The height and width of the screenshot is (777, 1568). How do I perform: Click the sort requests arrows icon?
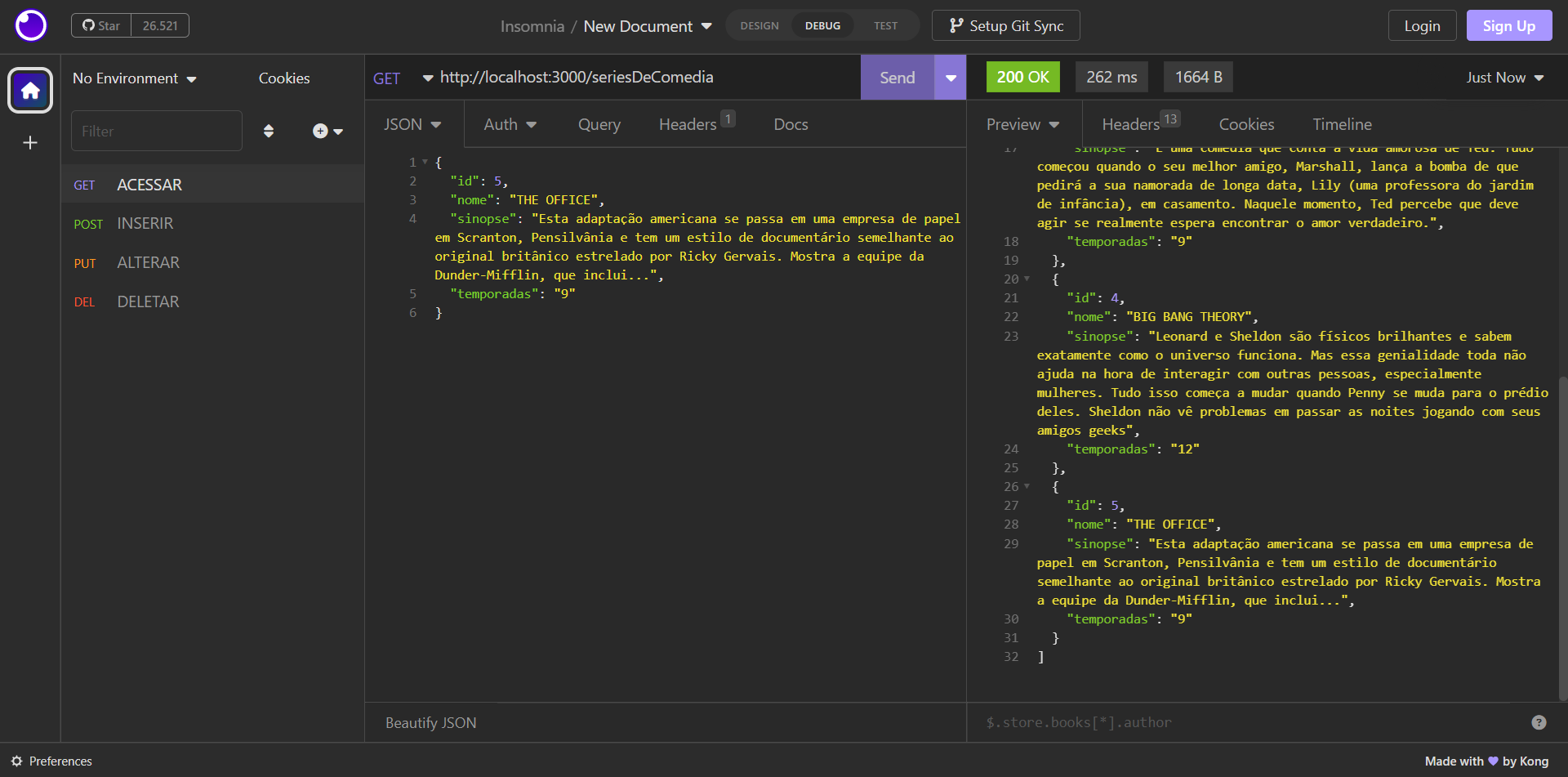(269, 131)
